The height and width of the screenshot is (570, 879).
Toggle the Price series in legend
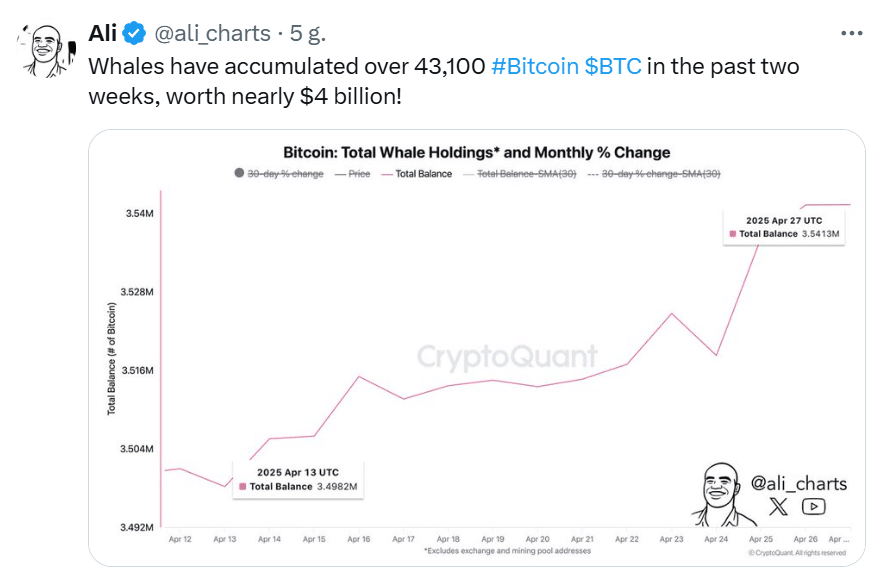[354, 173]
